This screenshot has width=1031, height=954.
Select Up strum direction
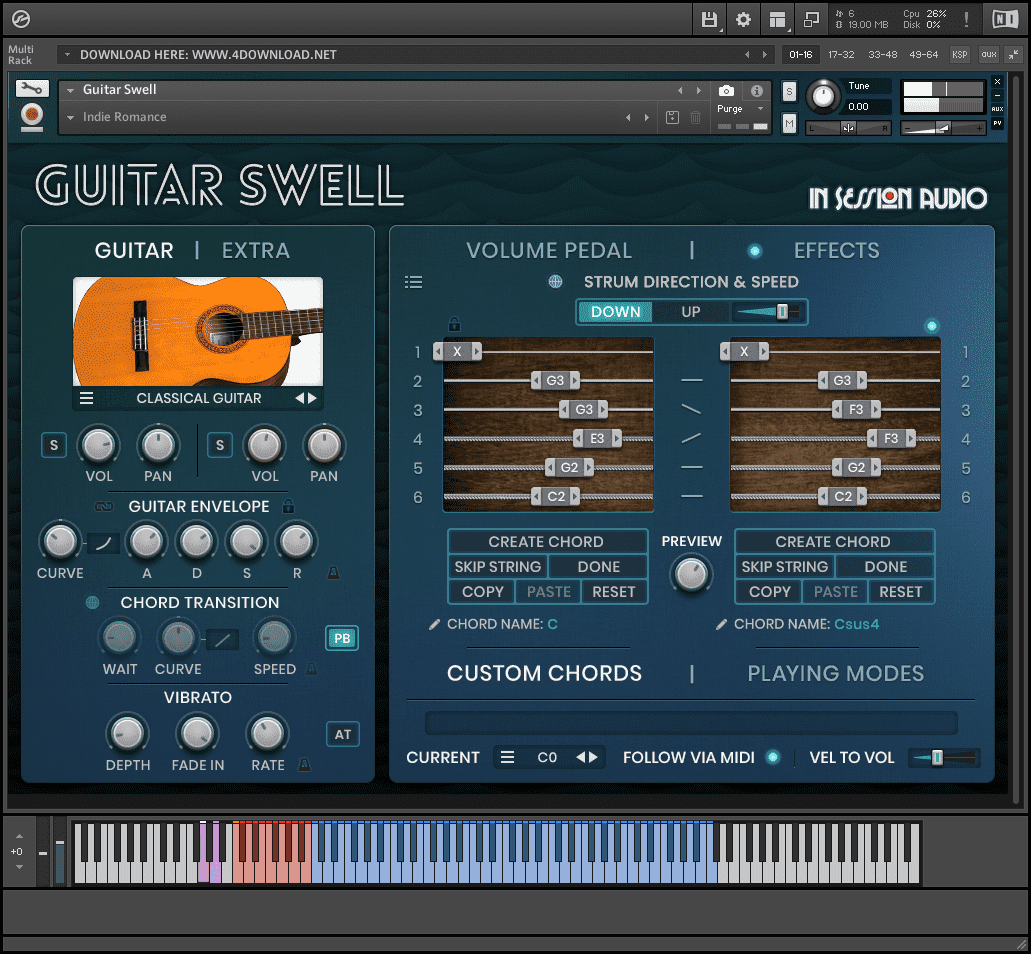point(690,312)
